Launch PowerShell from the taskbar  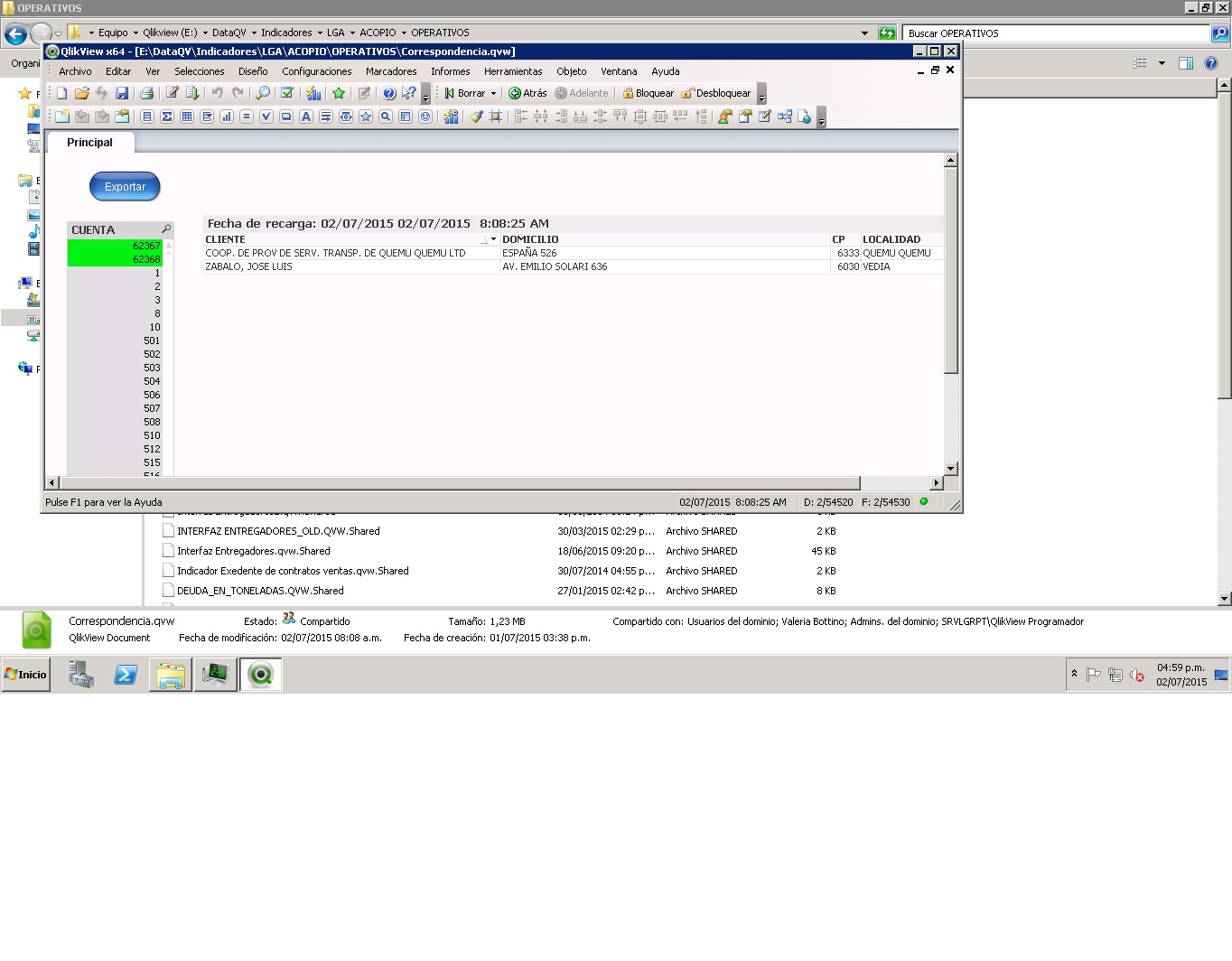click(125, 675)
